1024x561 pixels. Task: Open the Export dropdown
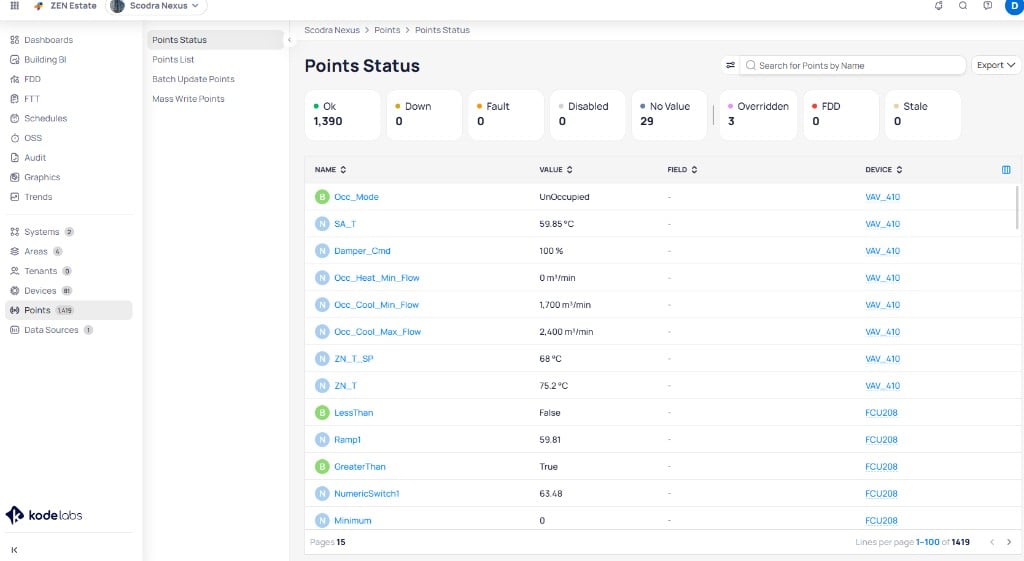pyautogui.click(x=996, y=65)
